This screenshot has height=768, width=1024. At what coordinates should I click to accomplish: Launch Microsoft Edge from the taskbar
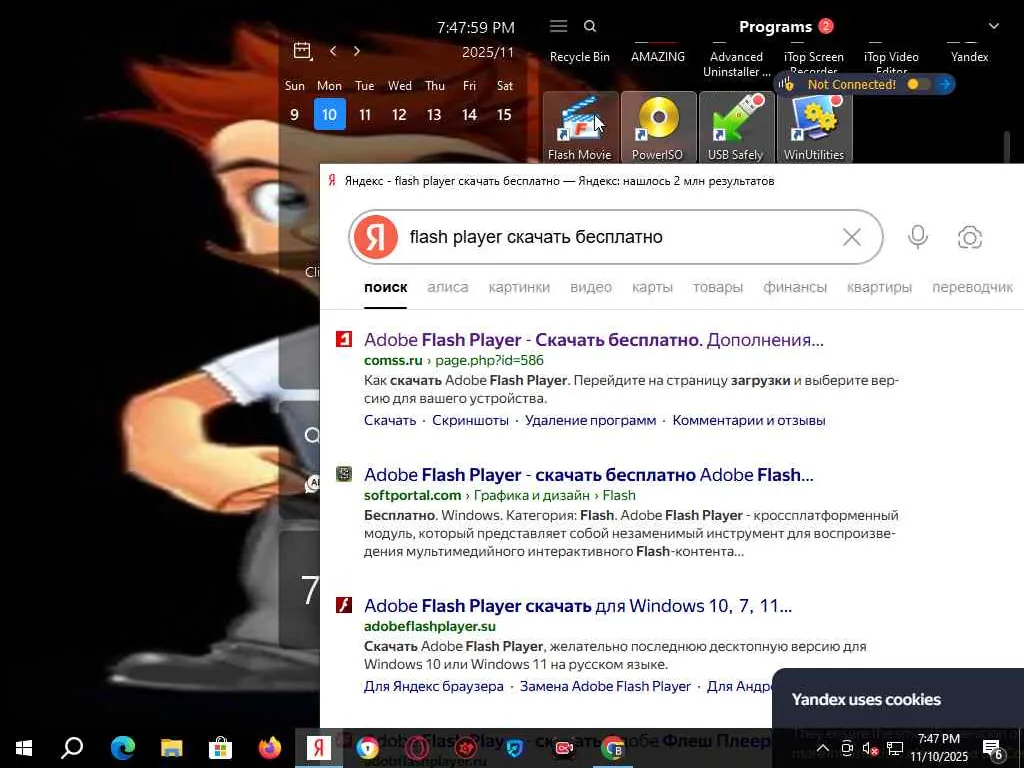tap(122, 748)
